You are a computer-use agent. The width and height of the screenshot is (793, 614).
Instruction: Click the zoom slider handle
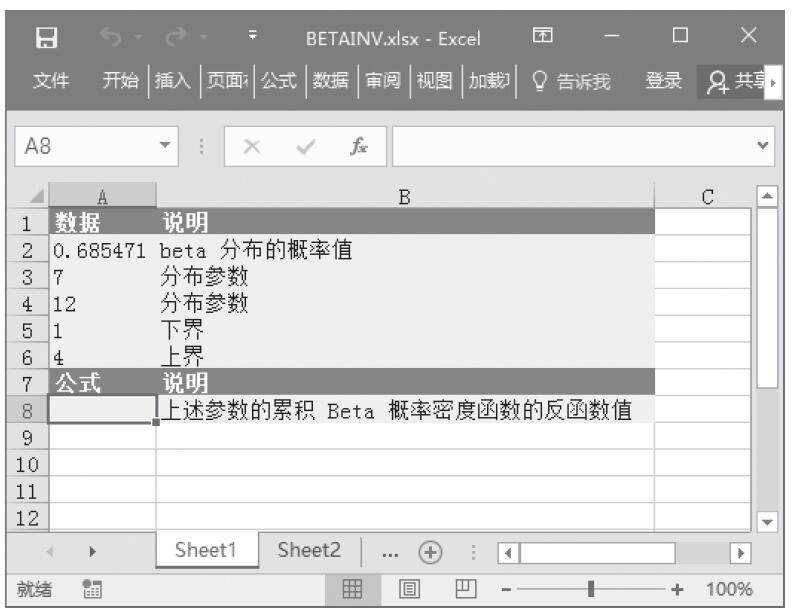(594, 590)
